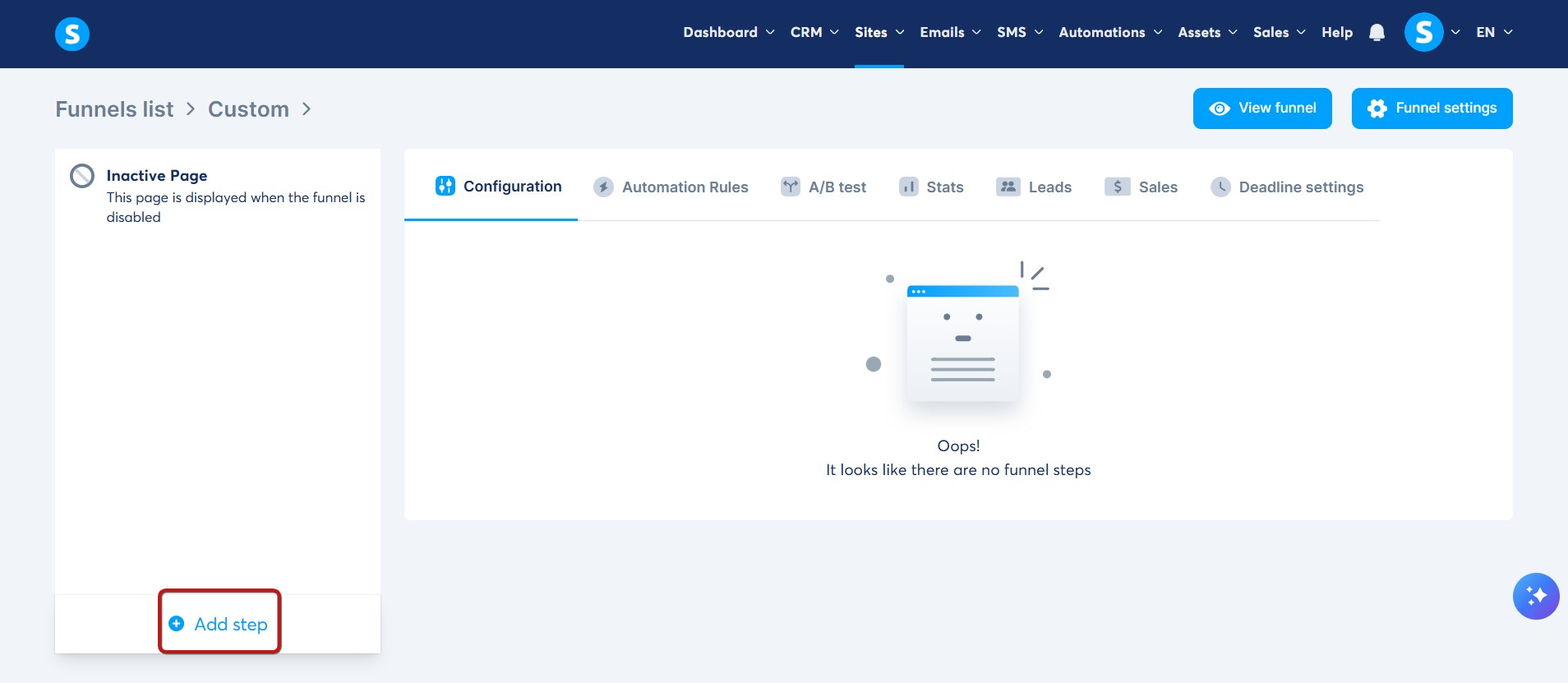Click Add step
This screenshot has width=1568, height=683.
point(219,624)
